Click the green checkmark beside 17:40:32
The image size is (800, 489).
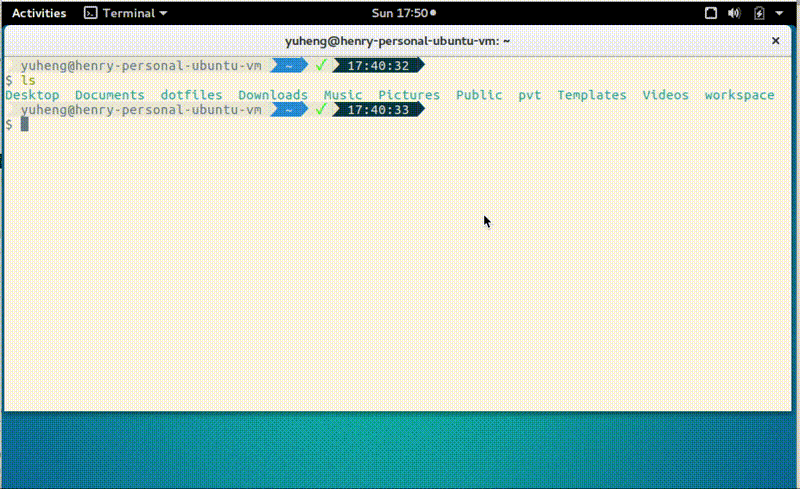[x=321, y=65]
